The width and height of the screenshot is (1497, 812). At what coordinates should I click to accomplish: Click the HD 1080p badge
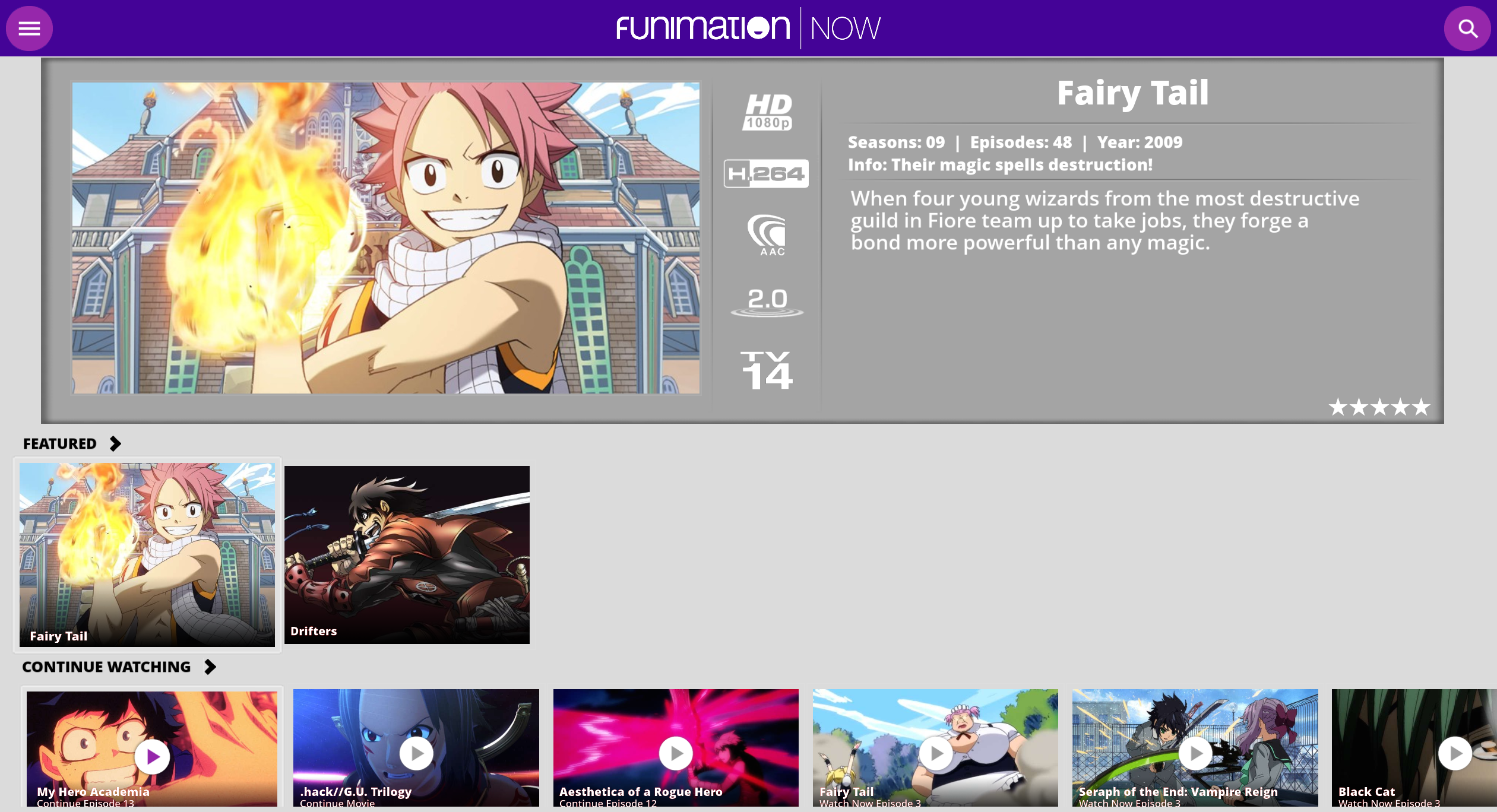[x=767, y=112]
